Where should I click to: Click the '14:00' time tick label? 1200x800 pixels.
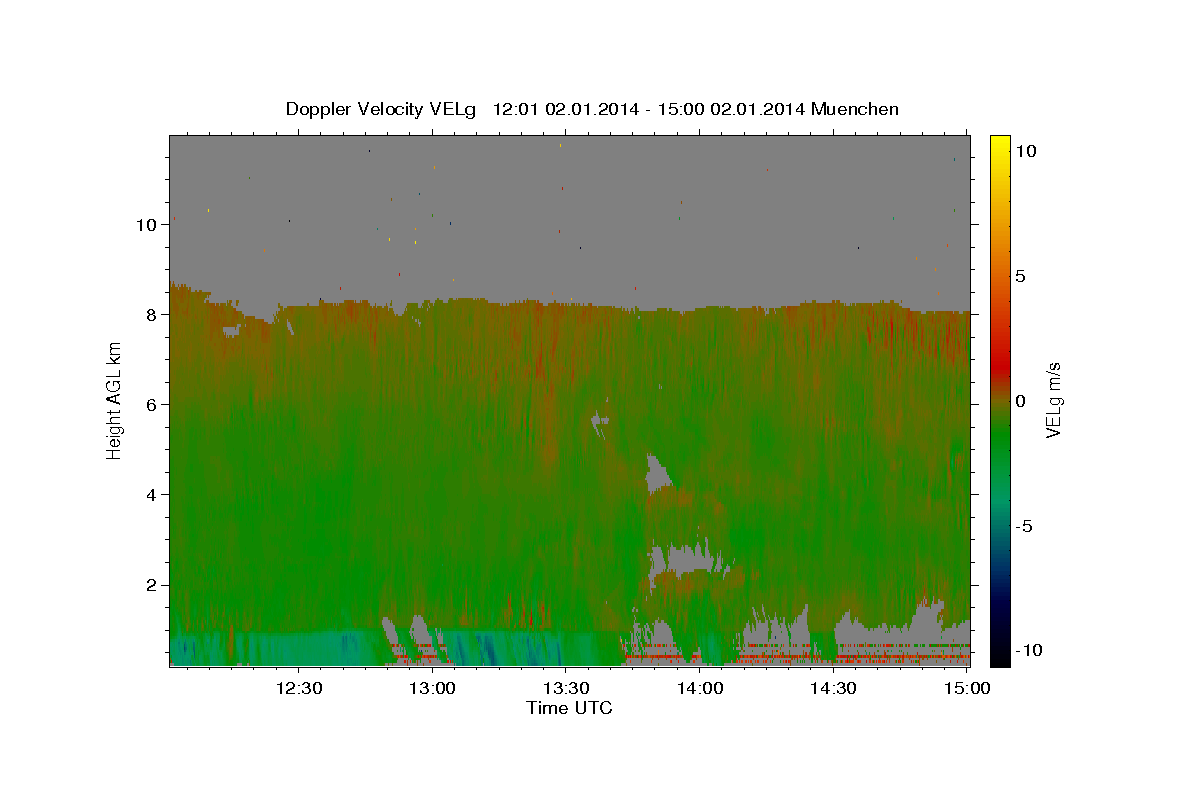click(699, 688)
